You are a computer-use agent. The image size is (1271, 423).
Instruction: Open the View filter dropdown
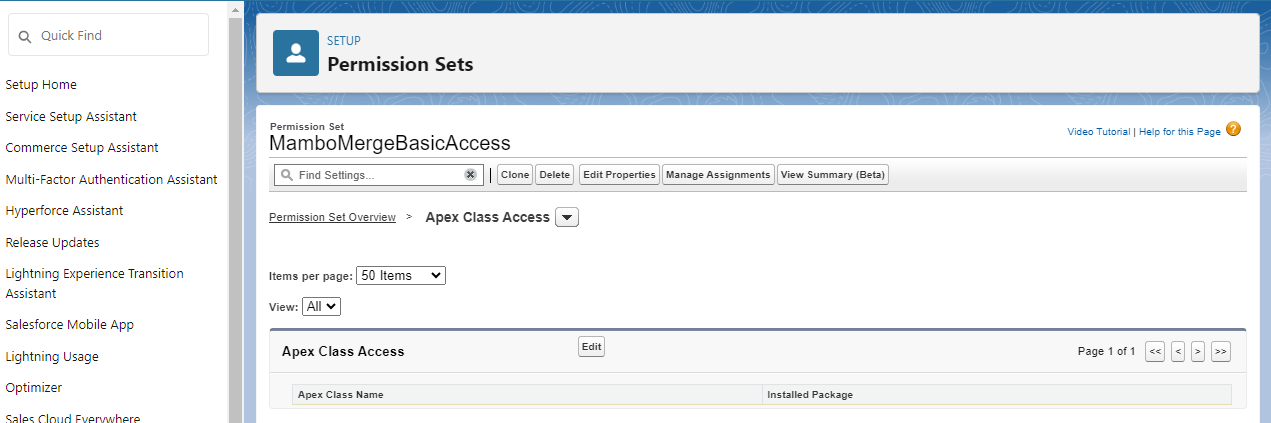pos(321,307)
